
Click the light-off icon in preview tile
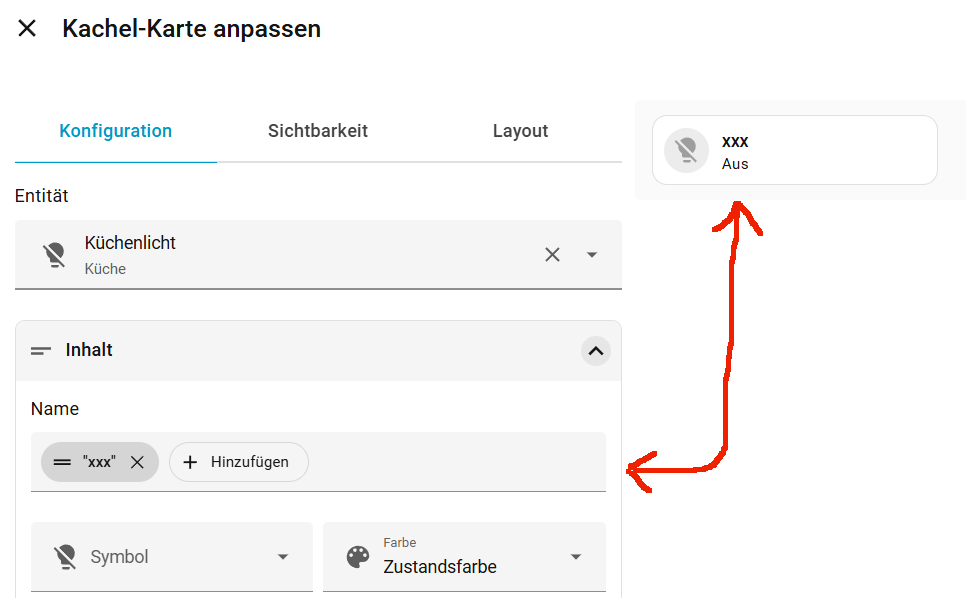click(686, 150)
